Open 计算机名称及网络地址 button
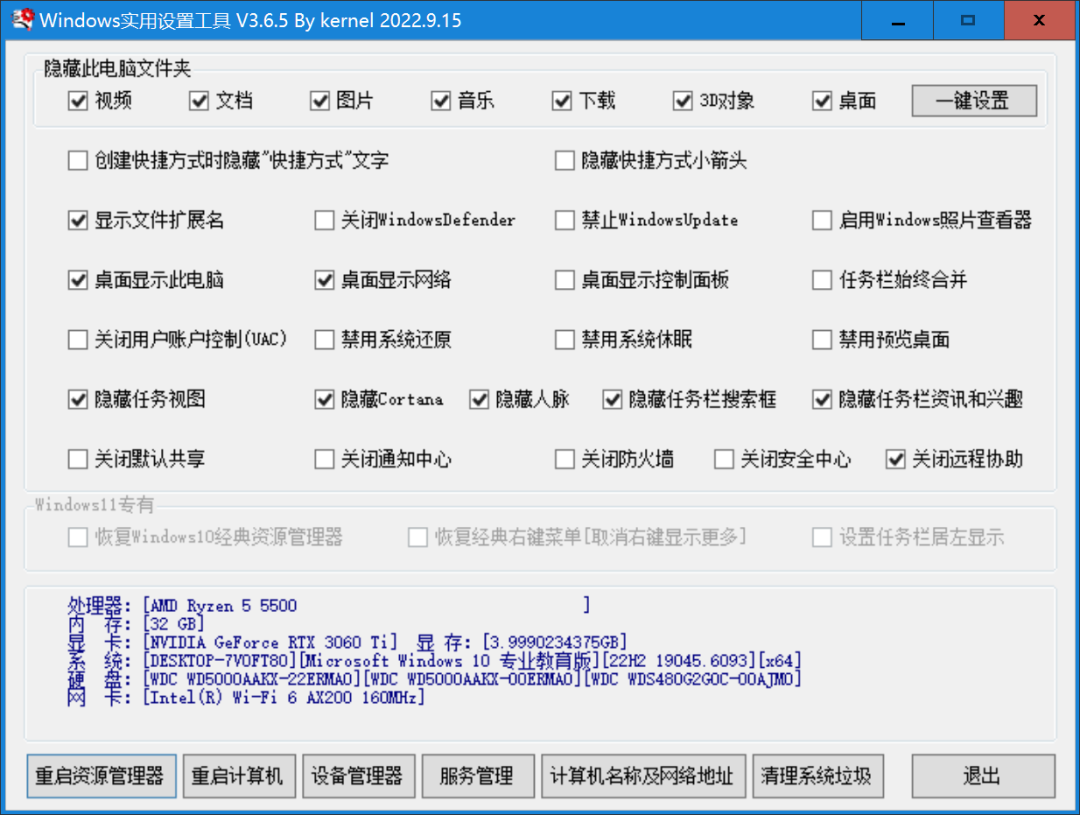The image size is (1080, 815). pyautogui.click(x=643, y=776)
